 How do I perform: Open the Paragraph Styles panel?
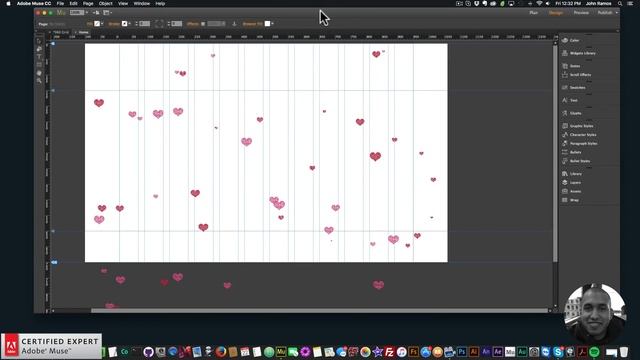click(x=580, y=143)
